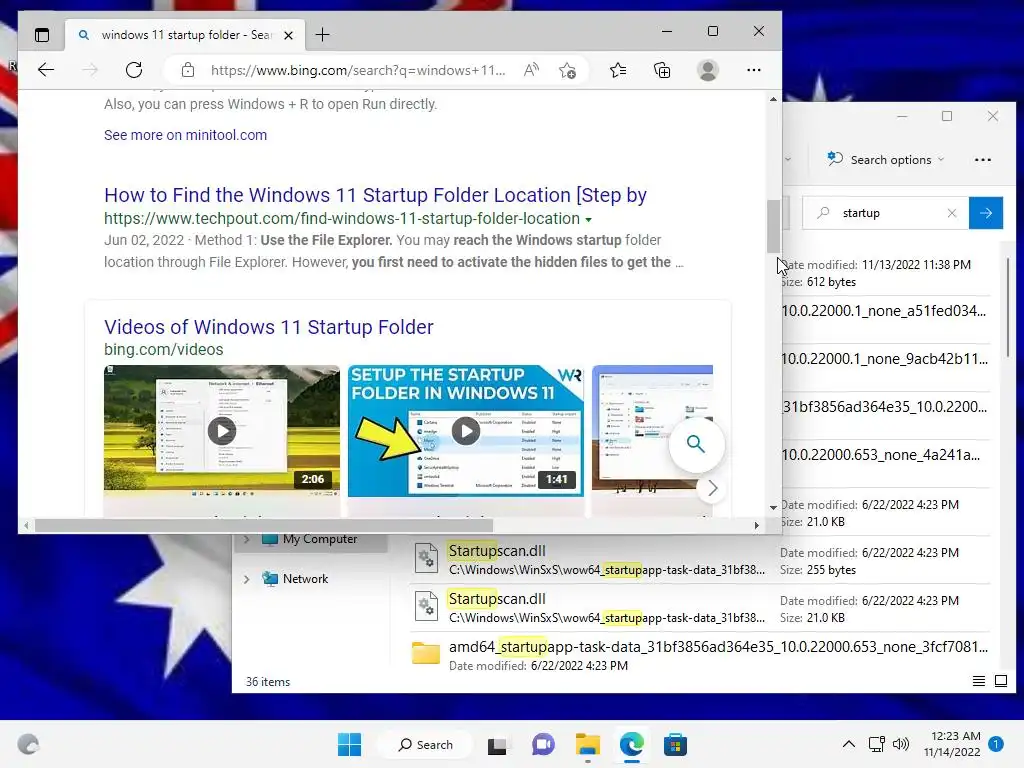The height and width of the screenshot is (768, 1024).
Task: Expand the techpout.com URL dropdown arrow
Action: 588,219
